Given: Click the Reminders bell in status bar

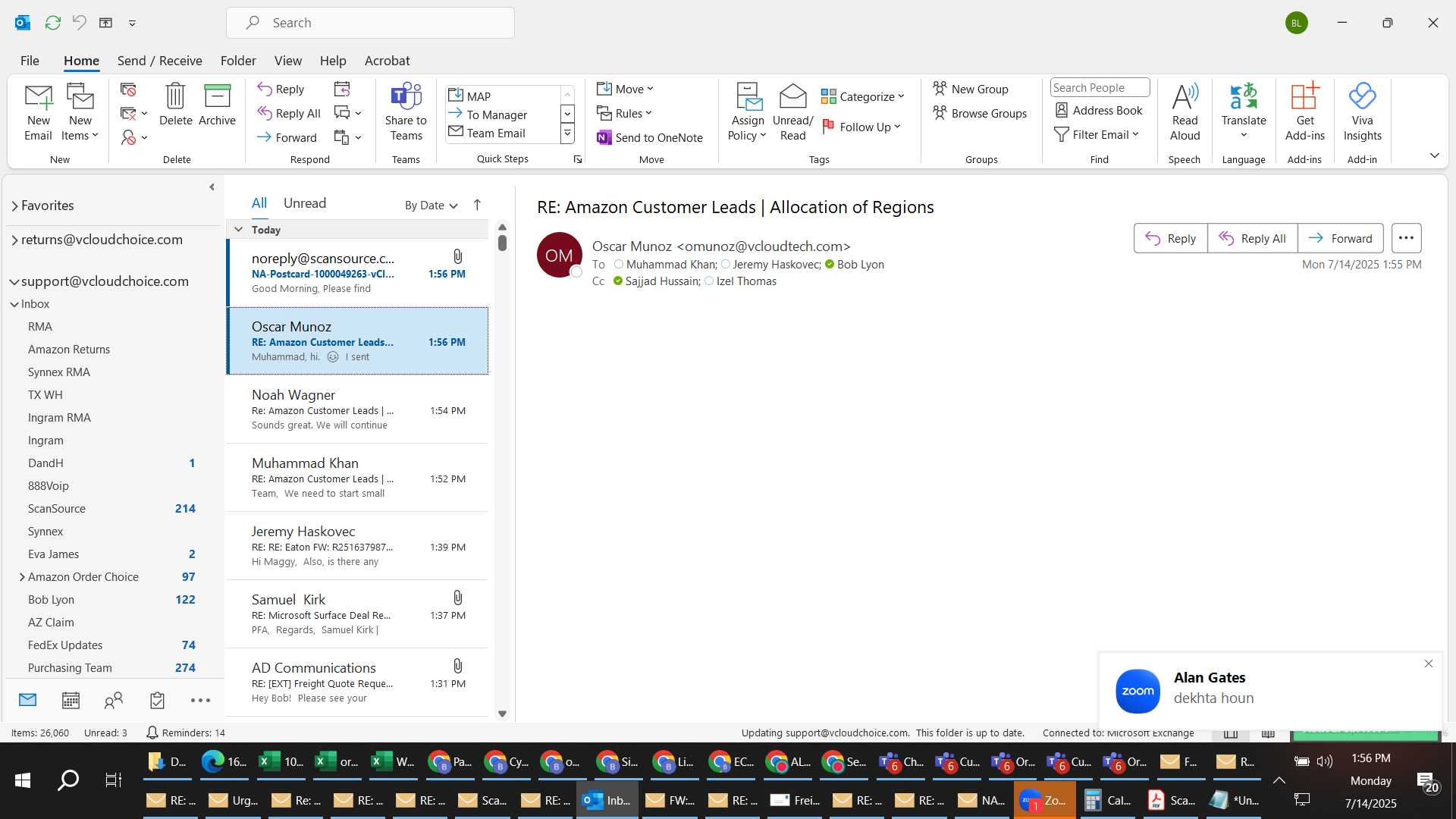Looking at the screenshot, I should pyautogui.click(x=152, y=733).
